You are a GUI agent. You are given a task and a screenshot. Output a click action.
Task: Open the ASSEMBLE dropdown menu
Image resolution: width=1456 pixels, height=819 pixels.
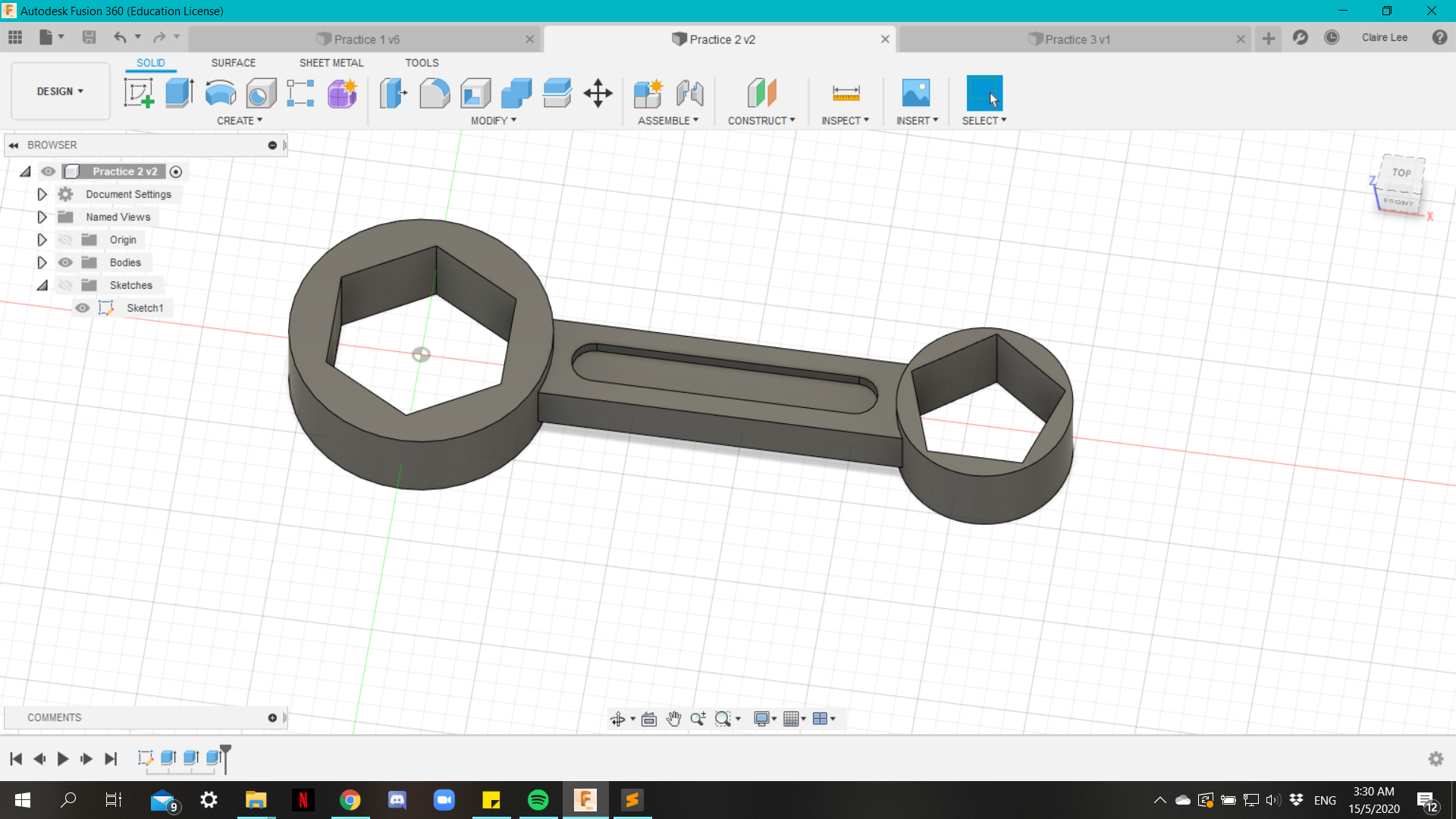pyautogui.click(x=668, y=121)
